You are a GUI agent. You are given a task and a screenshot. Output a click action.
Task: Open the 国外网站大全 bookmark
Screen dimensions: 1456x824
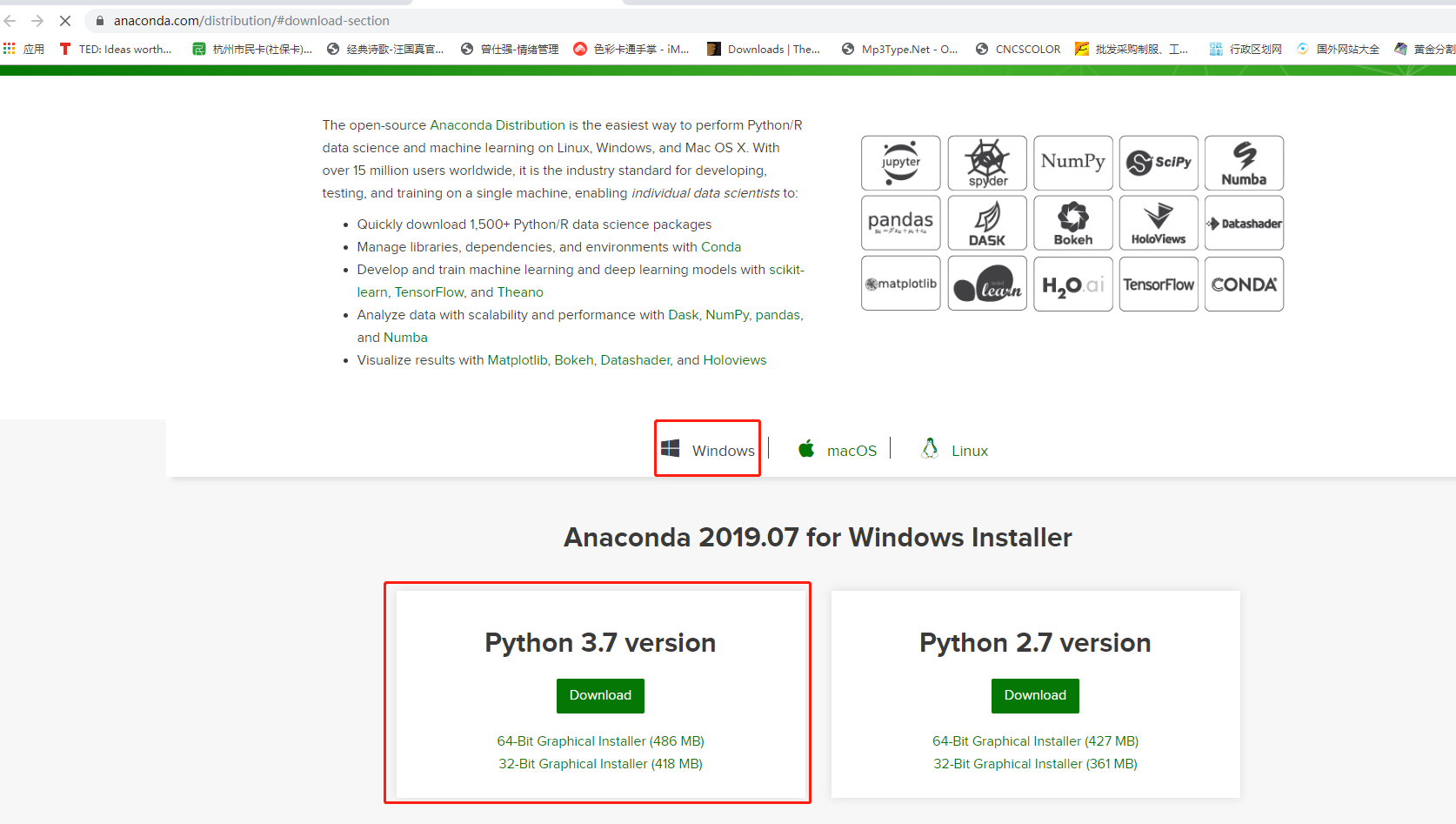coord(1338,50)
